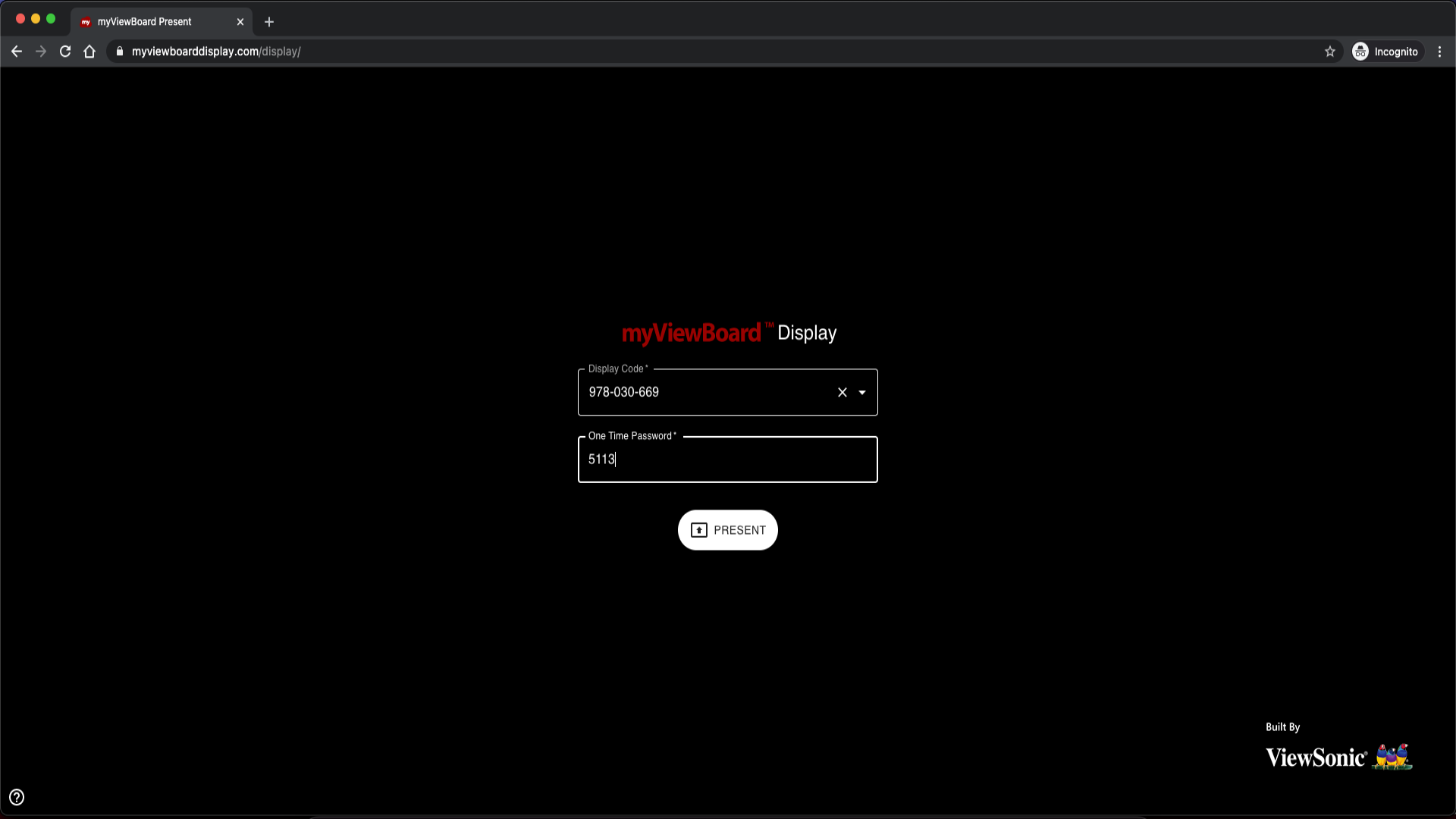
Task: Click the myViewBoard Display heading
Action: 728,333
